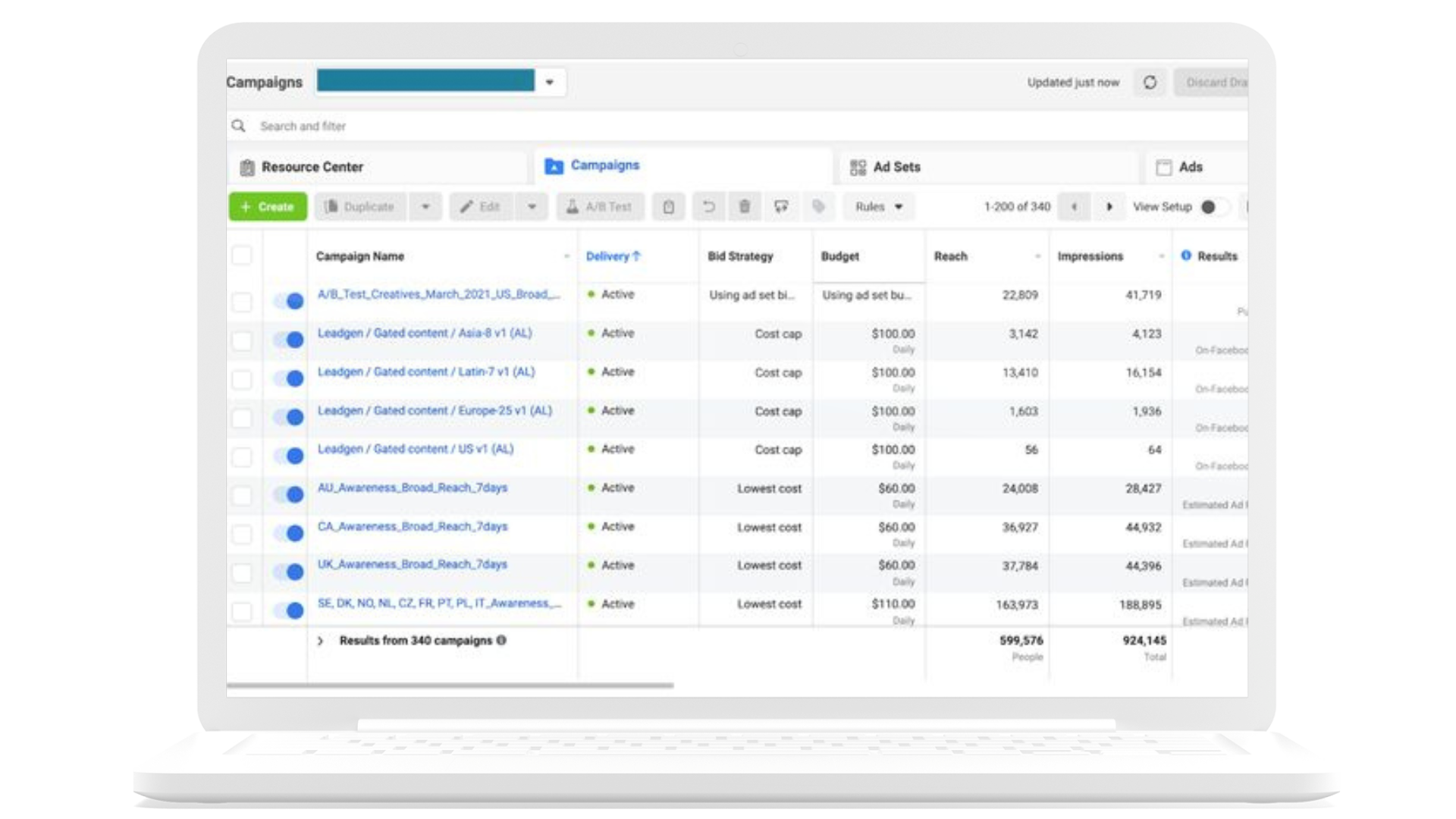Expand Results from 340 campaigns row
1456x819 pixels.
[320, 641]
